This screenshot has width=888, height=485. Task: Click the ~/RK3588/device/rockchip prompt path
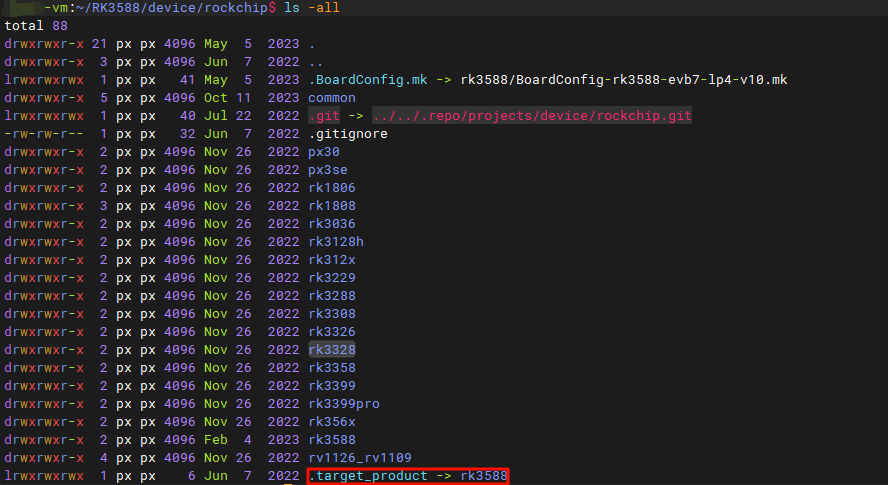pos(172,8)
